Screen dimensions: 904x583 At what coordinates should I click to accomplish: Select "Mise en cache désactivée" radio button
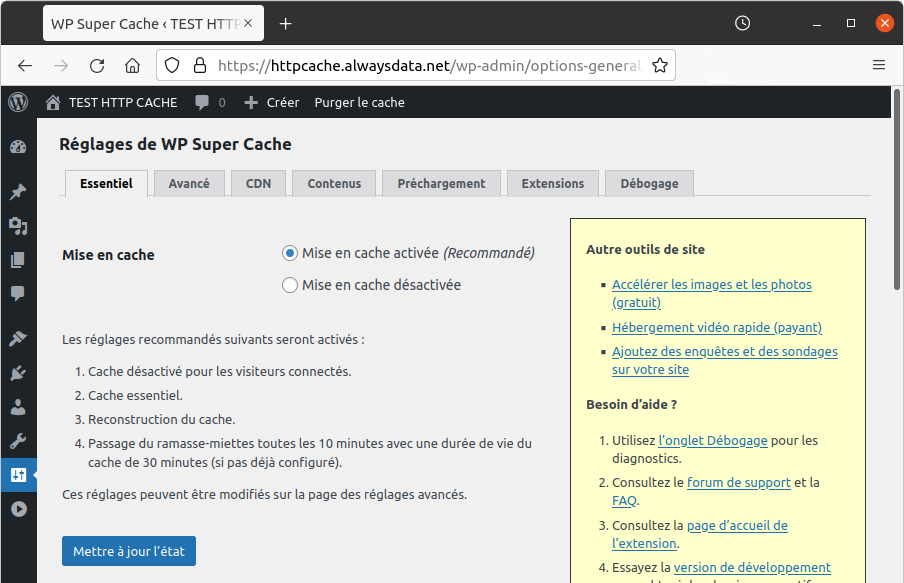click(290, 285)
